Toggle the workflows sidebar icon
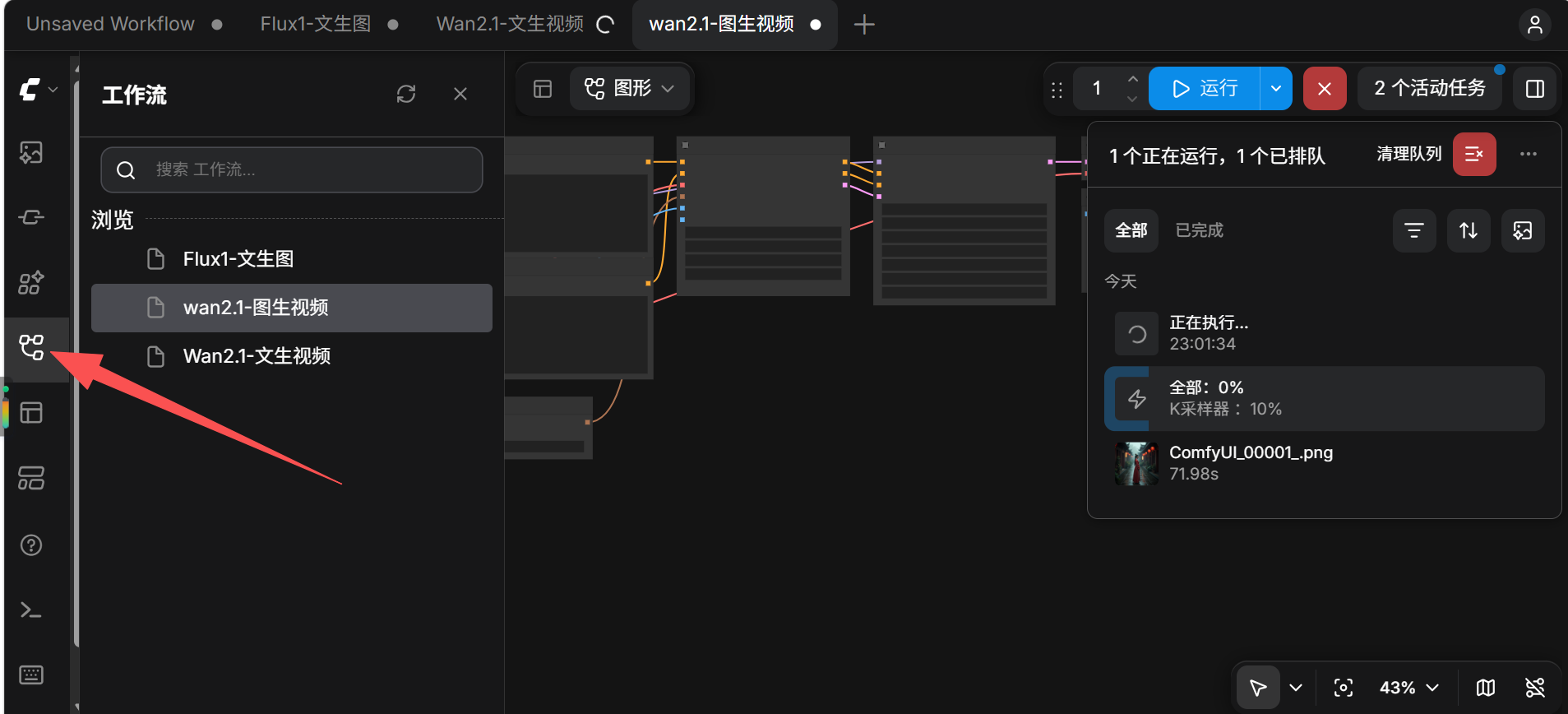The image size is (1568, 714). [x=31, y=347]
